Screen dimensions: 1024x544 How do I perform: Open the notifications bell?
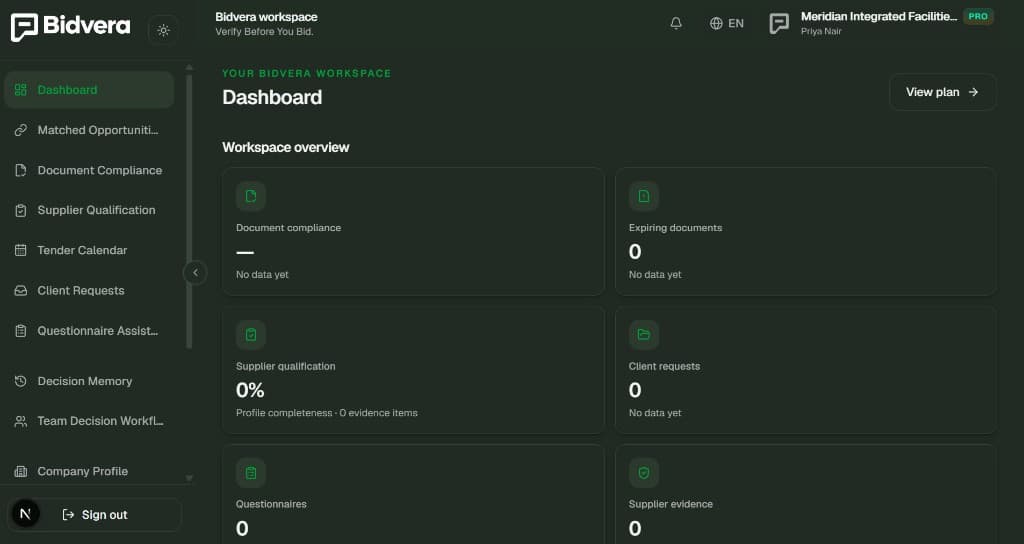pyautogui.click(x=676, y=24)
